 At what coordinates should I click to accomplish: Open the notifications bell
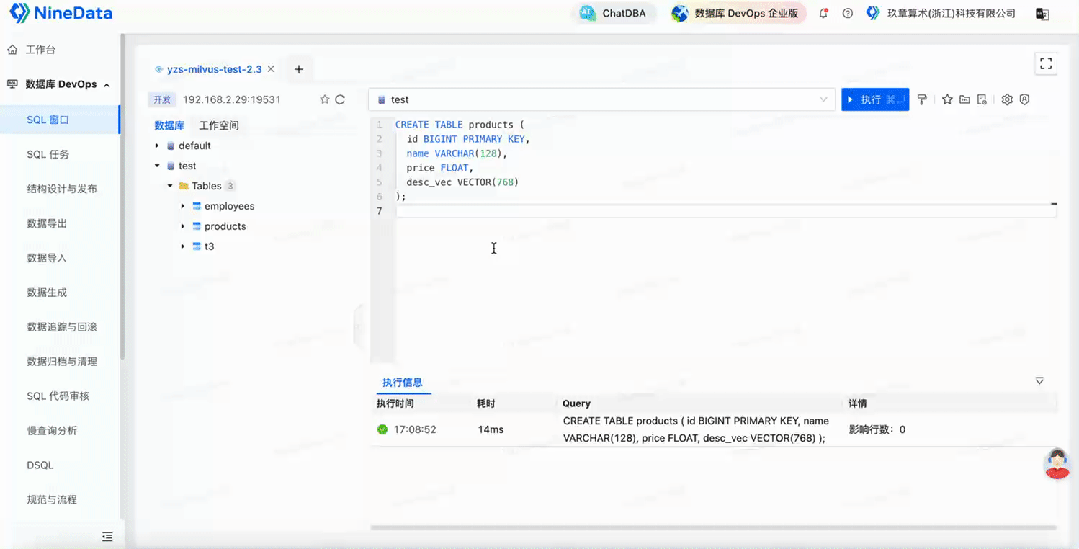pos(824,13)
